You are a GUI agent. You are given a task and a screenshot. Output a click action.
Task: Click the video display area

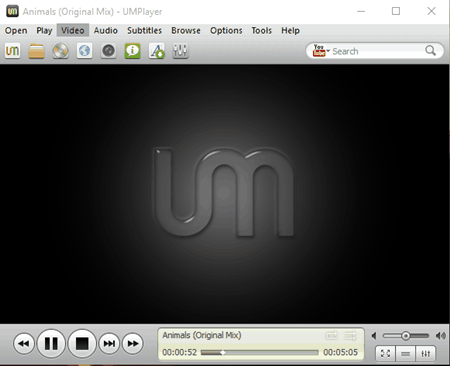[225, 194]
